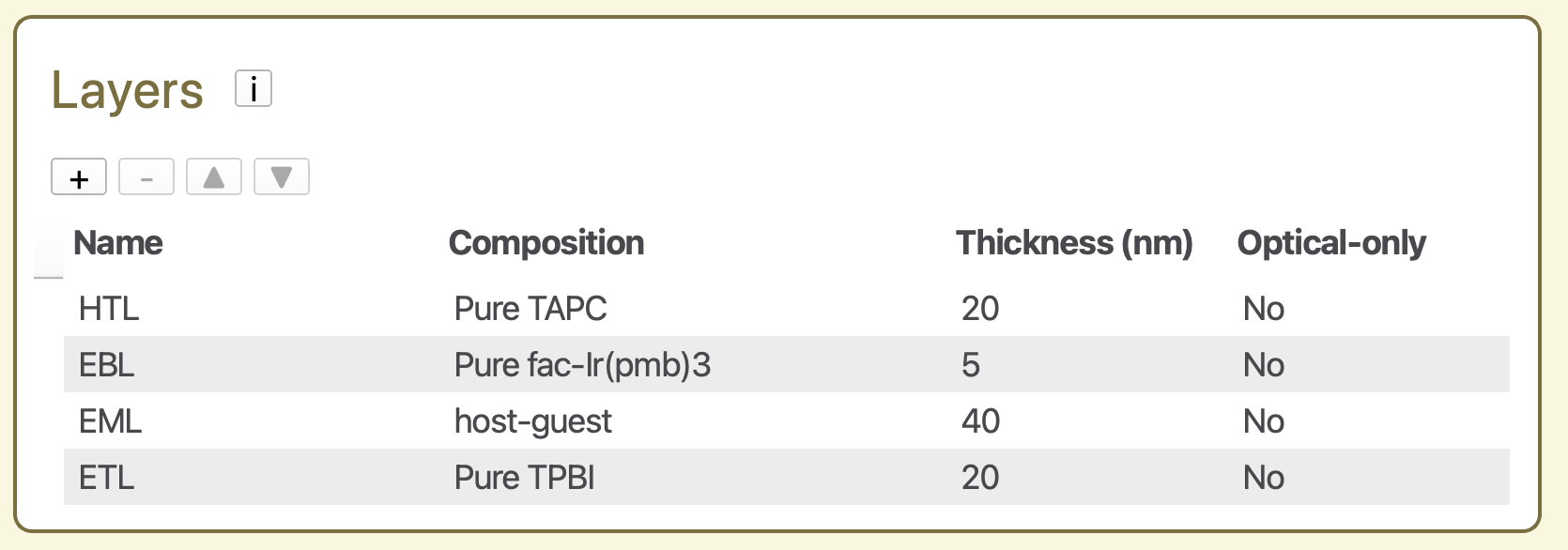Edit EML thickness value 40

(x=980, y=421)
